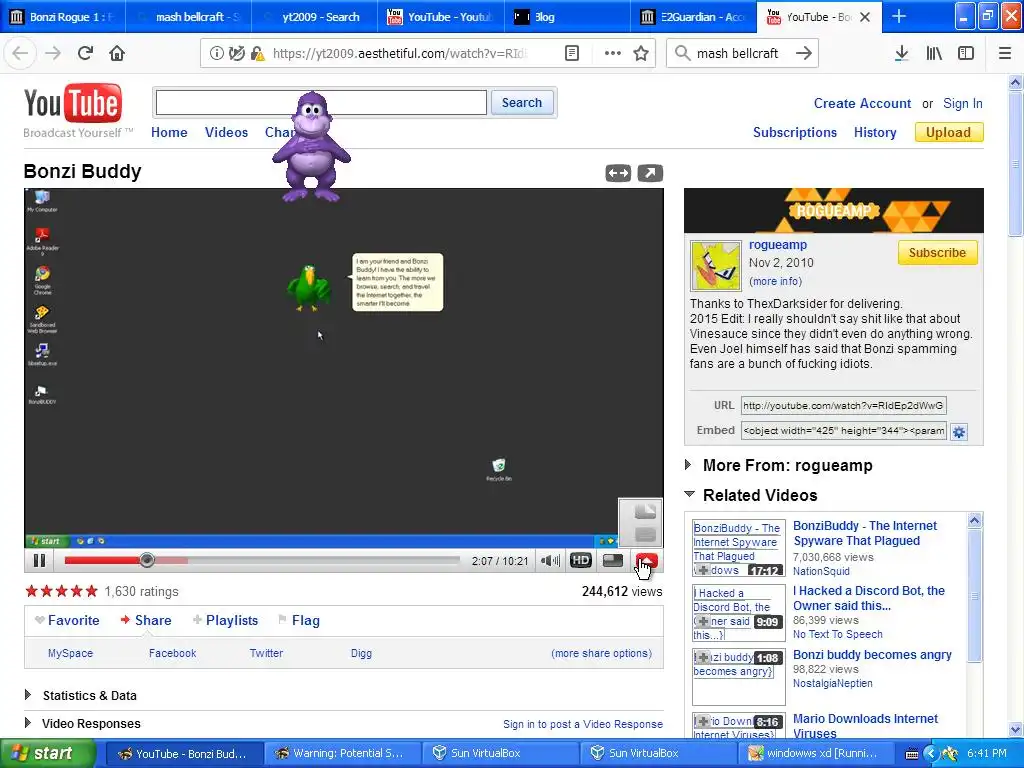Click the captions icon in player pop-up
Image resolution: width=1024 pixels, height=768 pixels.
click(x=645, y=535)
